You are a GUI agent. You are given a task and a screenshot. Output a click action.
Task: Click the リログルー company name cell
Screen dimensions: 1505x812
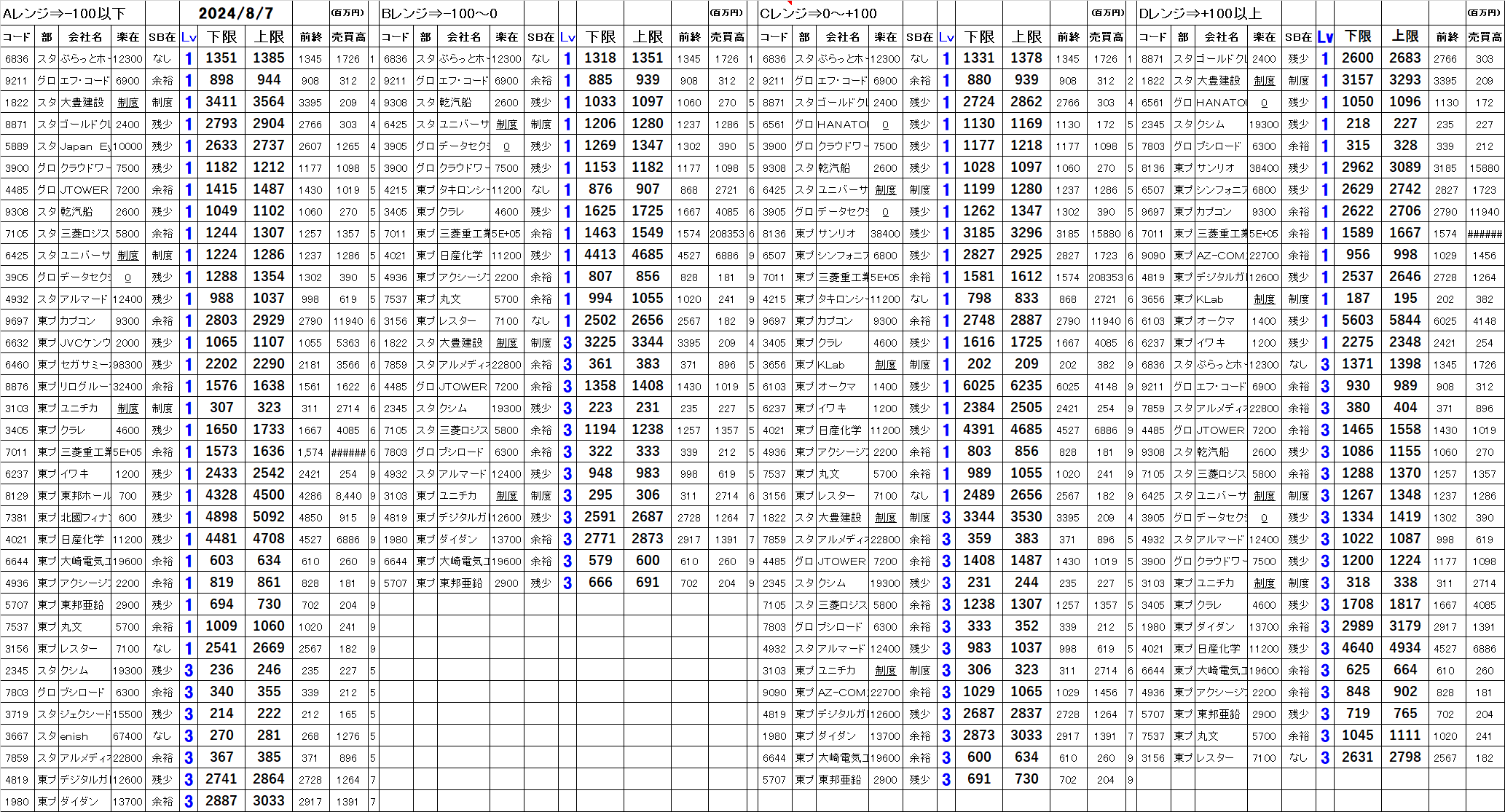pos(84,387)
